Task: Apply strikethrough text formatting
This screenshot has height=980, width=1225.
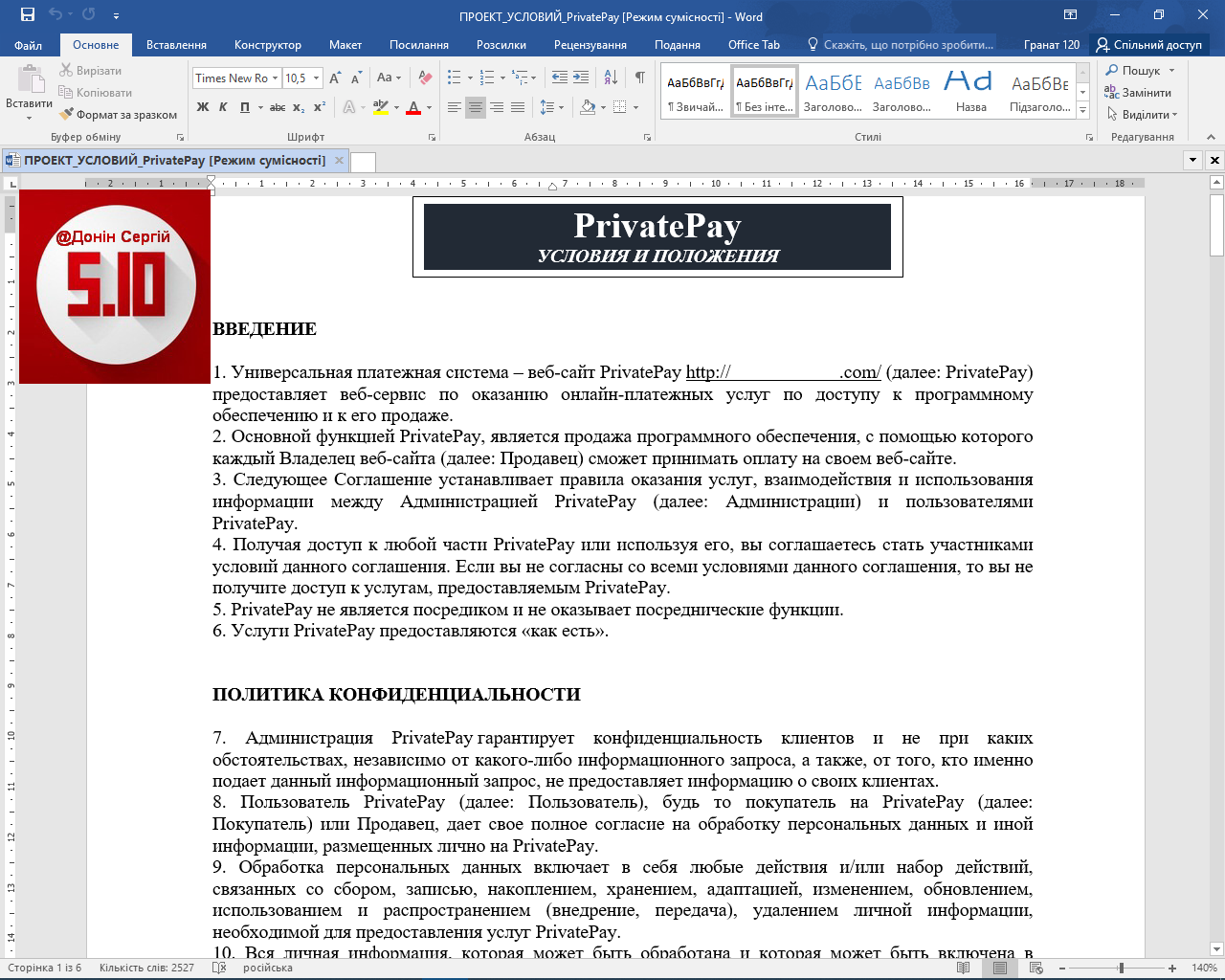Action: pos(278,107)
